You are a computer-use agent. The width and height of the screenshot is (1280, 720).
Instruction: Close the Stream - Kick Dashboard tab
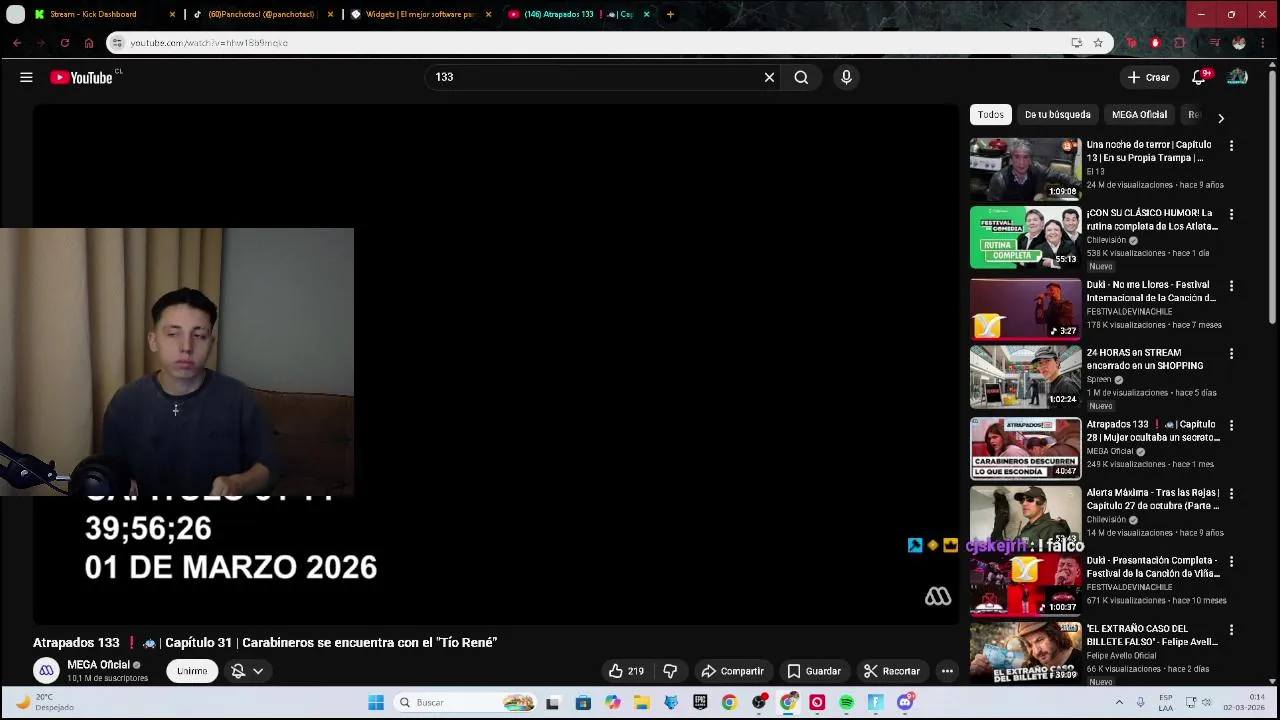click(x=172, y=14)
